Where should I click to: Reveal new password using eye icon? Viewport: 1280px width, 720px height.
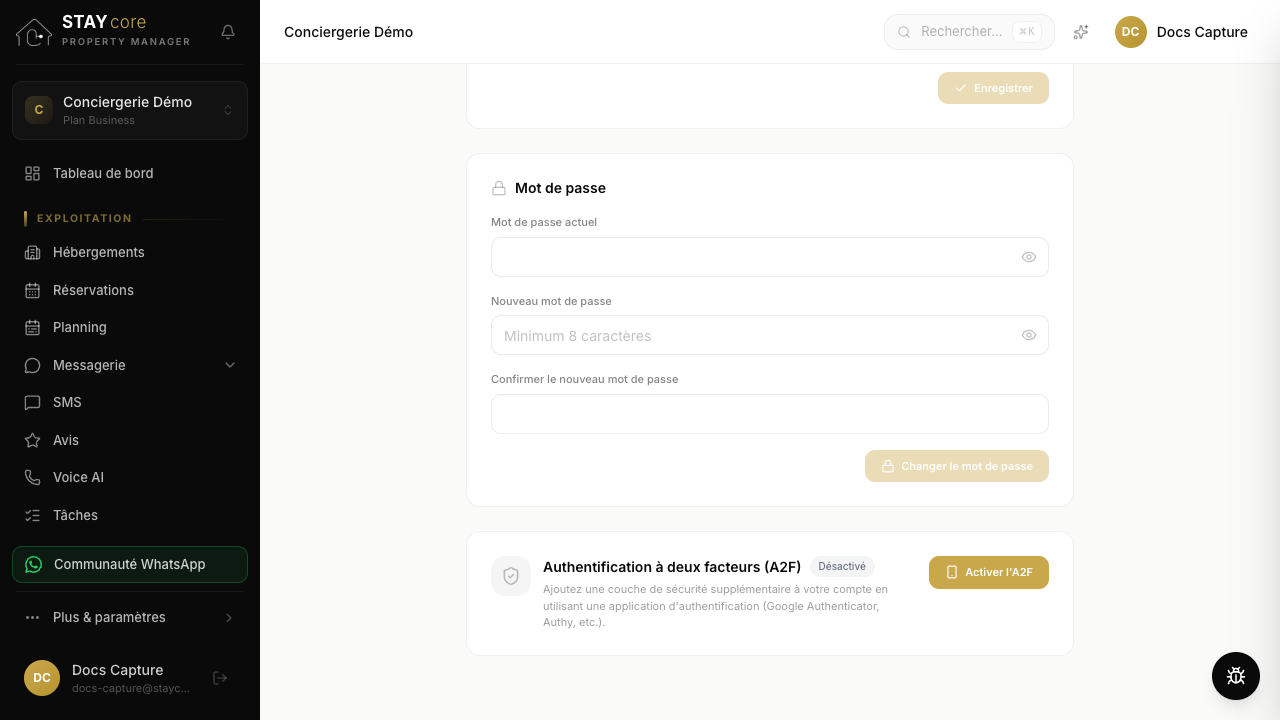[1029, 335]
